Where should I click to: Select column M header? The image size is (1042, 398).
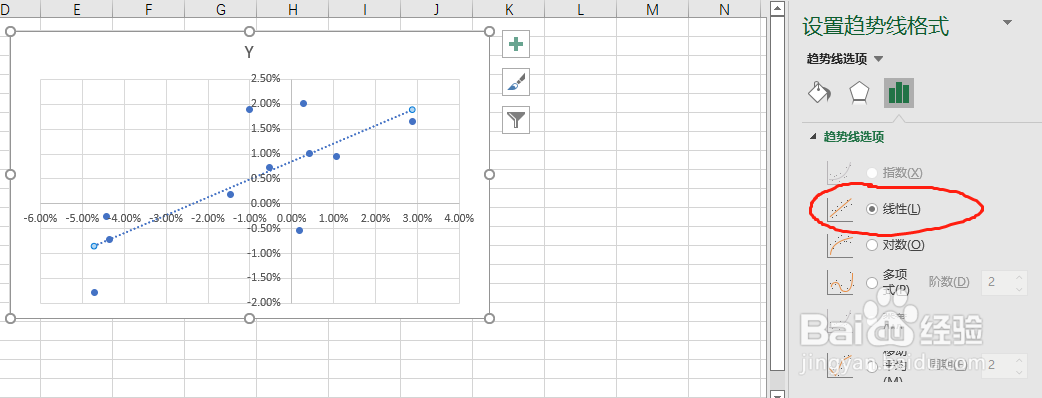653,9
